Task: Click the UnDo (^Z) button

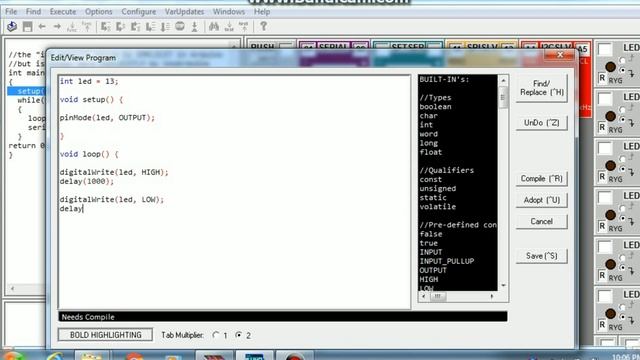Action: click(542, 123)
